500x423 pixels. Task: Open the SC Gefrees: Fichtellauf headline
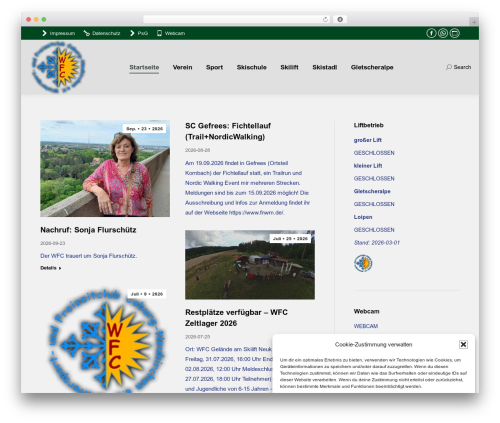point(228,131)
